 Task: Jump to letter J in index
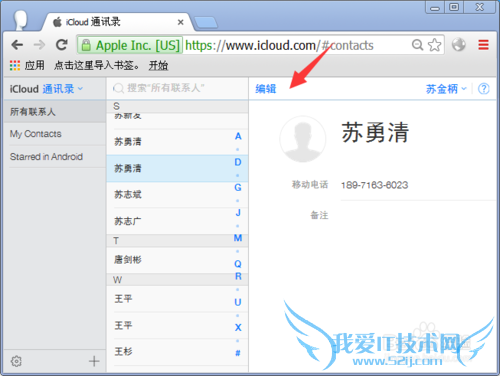click(x=238, y=213)
